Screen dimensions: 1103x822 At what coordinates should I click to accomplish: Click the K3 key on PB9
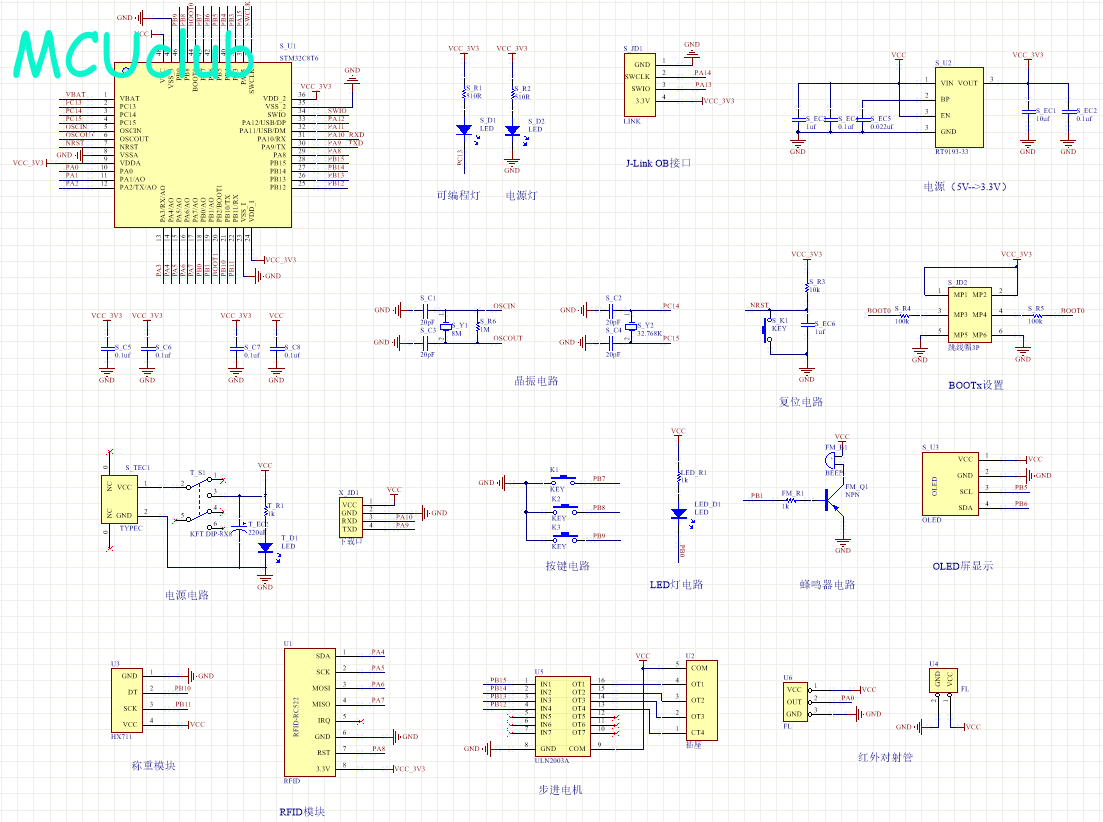point(564,538)
